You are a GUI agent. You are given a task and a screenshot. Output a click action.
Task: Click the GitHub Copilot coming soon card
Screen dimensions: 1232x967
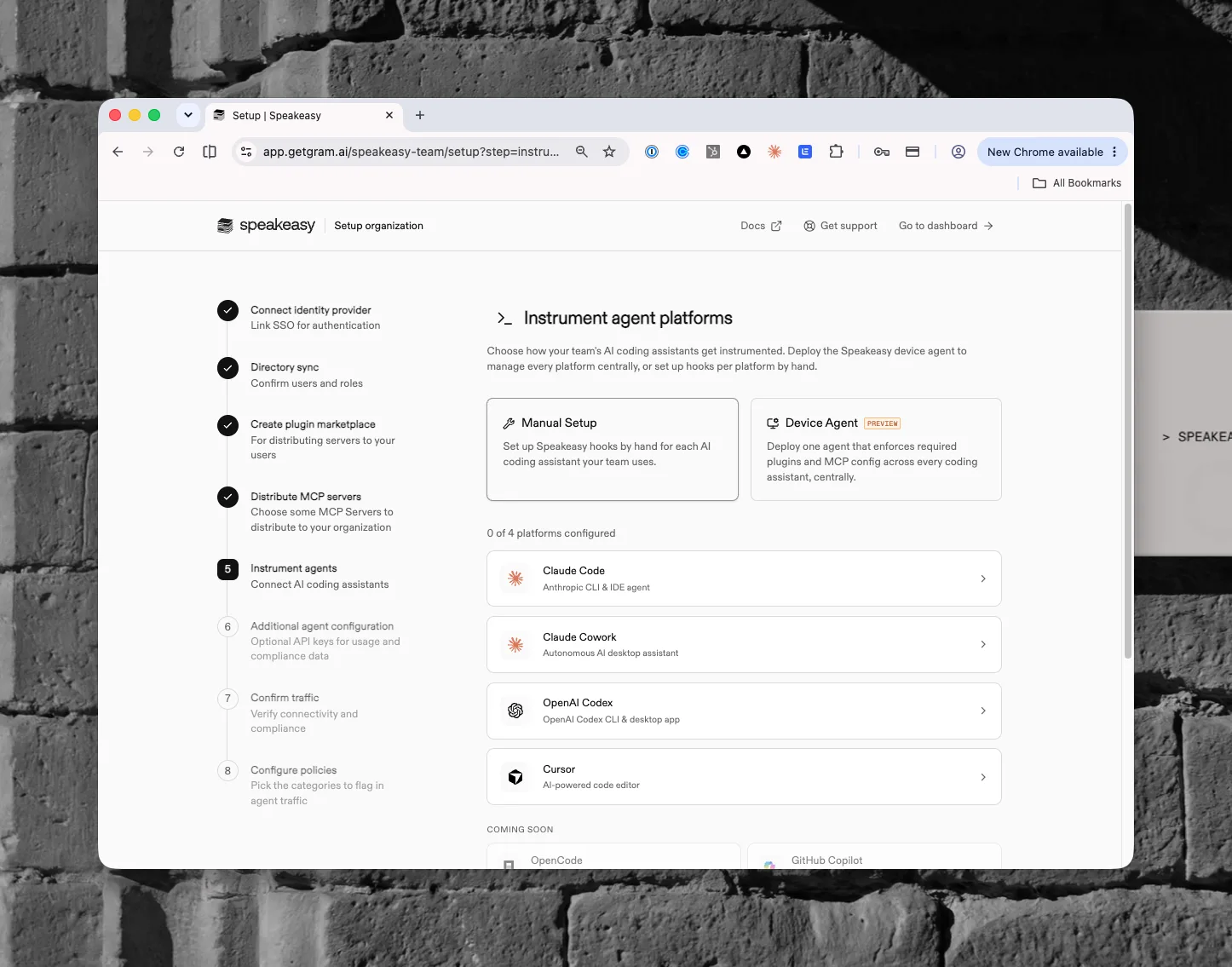coord(874,856)
